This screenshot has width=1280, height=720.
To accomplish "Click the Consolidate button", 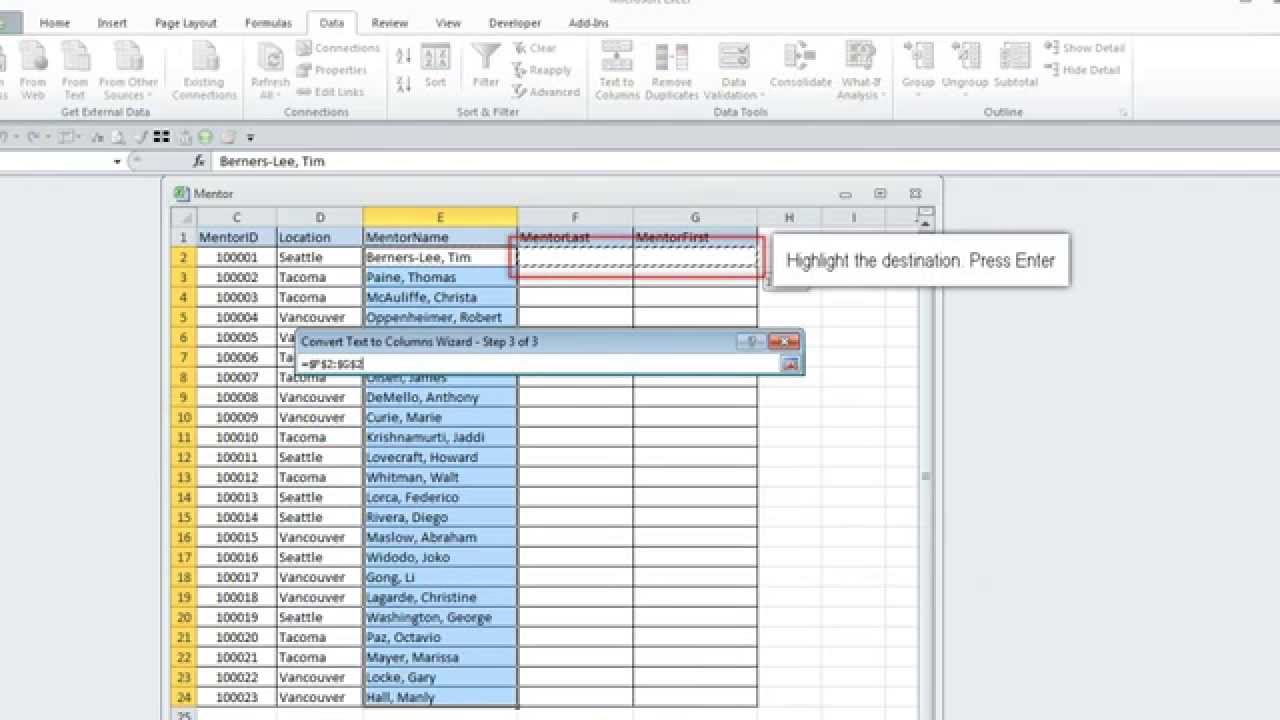I will pos(801,66).
